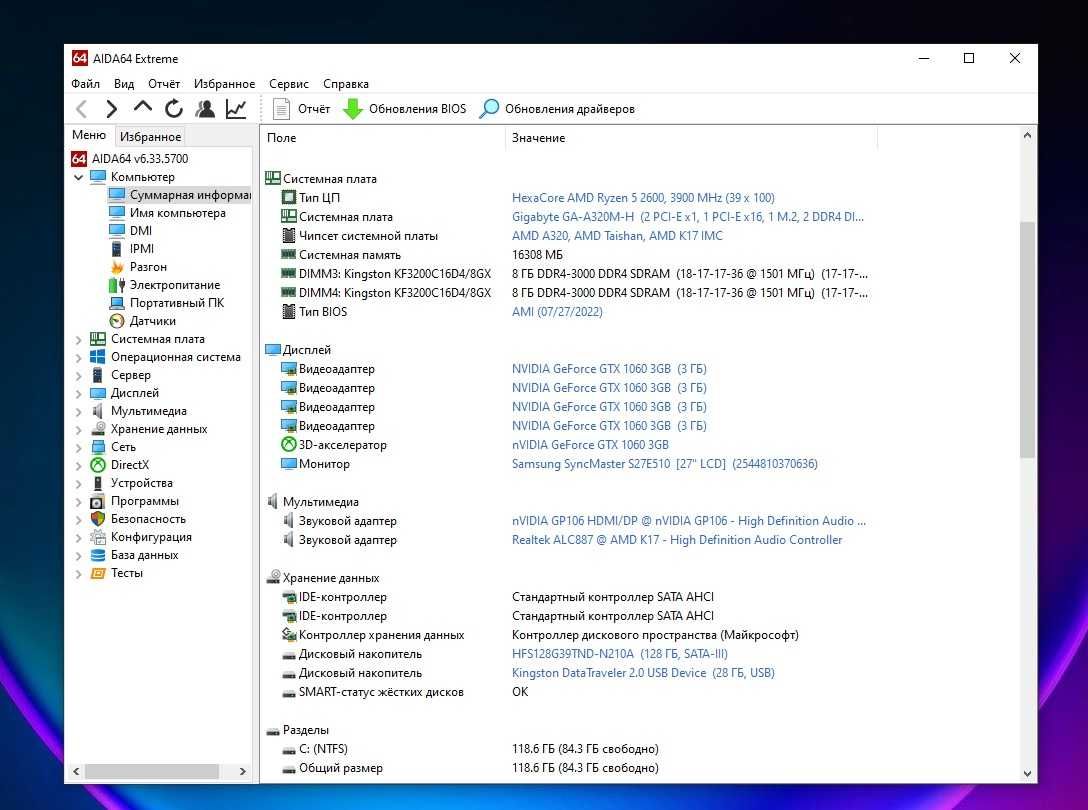Viewport: 1088px width, 810px height.
Task: Click the vertical scrollbar thumb in details pane
Action: click(1027, 340)
